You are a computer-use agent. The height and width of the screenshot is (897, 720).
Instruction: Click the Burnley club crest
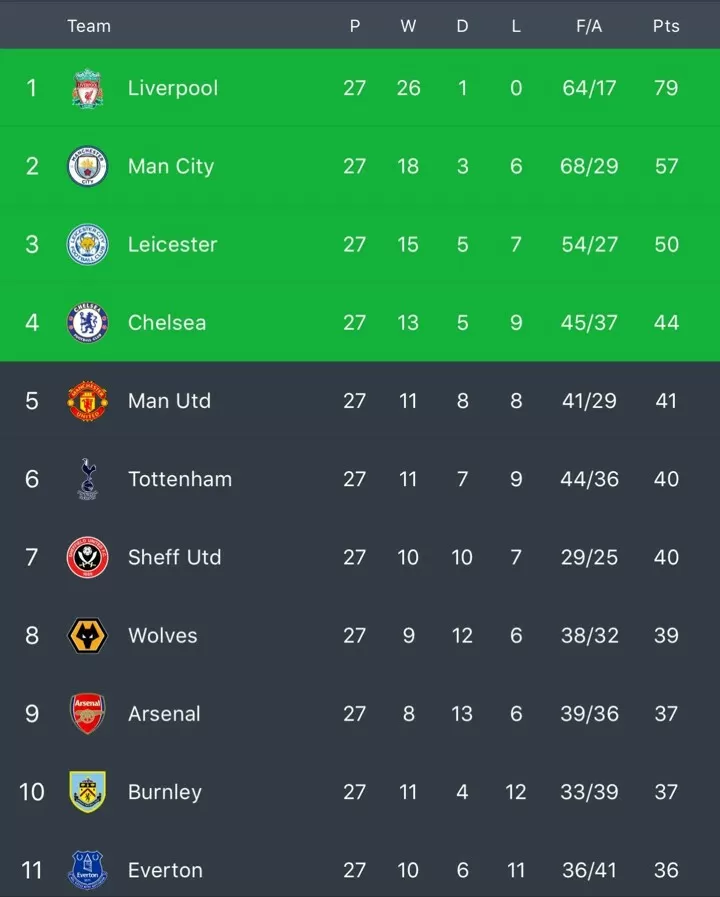pos(87,792)
